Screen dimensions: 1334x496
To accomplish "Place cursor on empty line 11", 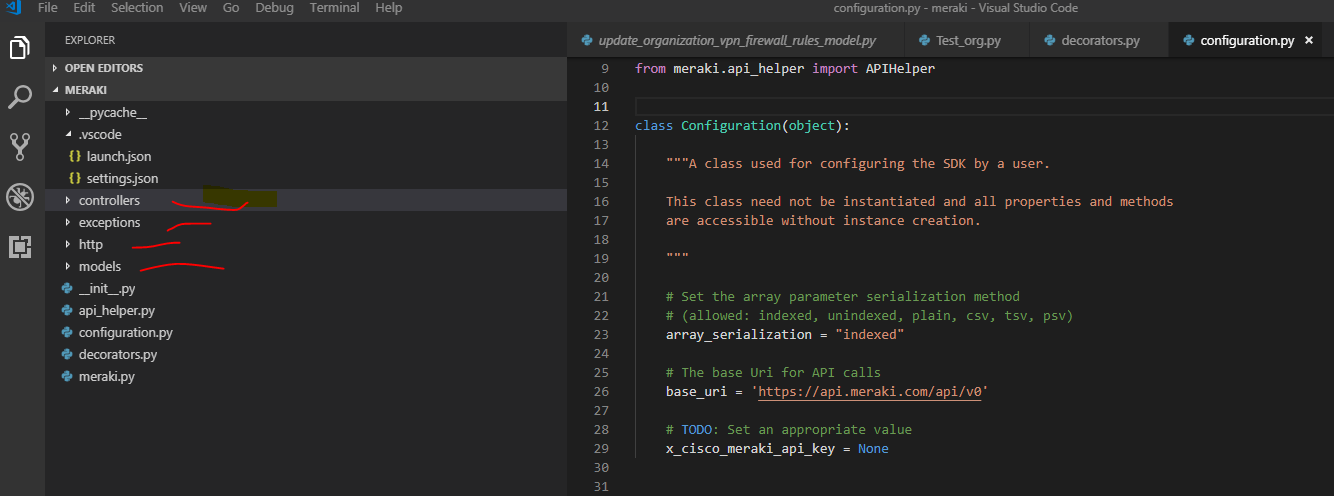I will (x=900, y=107).
